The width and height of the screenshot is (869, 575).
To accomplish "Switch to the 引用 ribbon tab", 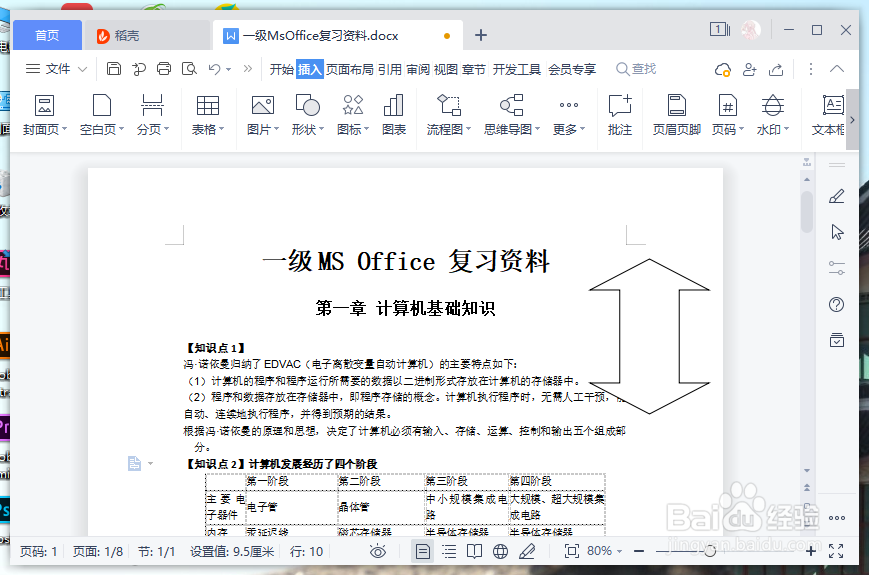I will [390, 69].
